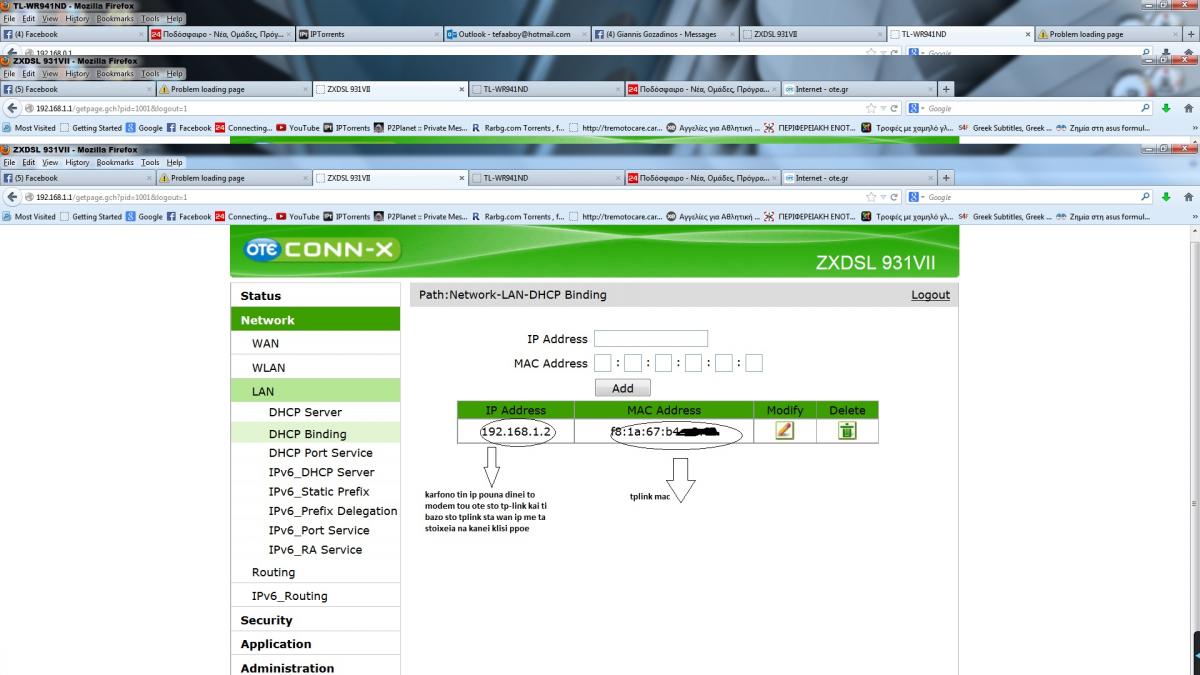The image size is (1200, 675).
Task: Click the search magnifier in the frontmost window's Google box
Action: 1146,197
